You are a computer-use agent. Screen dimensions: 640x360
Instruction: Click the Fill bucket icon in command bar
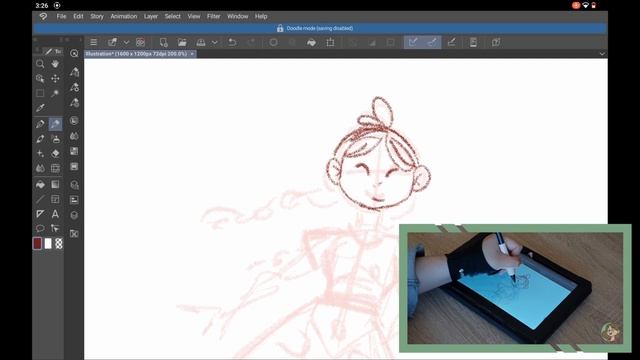point(311,42)
